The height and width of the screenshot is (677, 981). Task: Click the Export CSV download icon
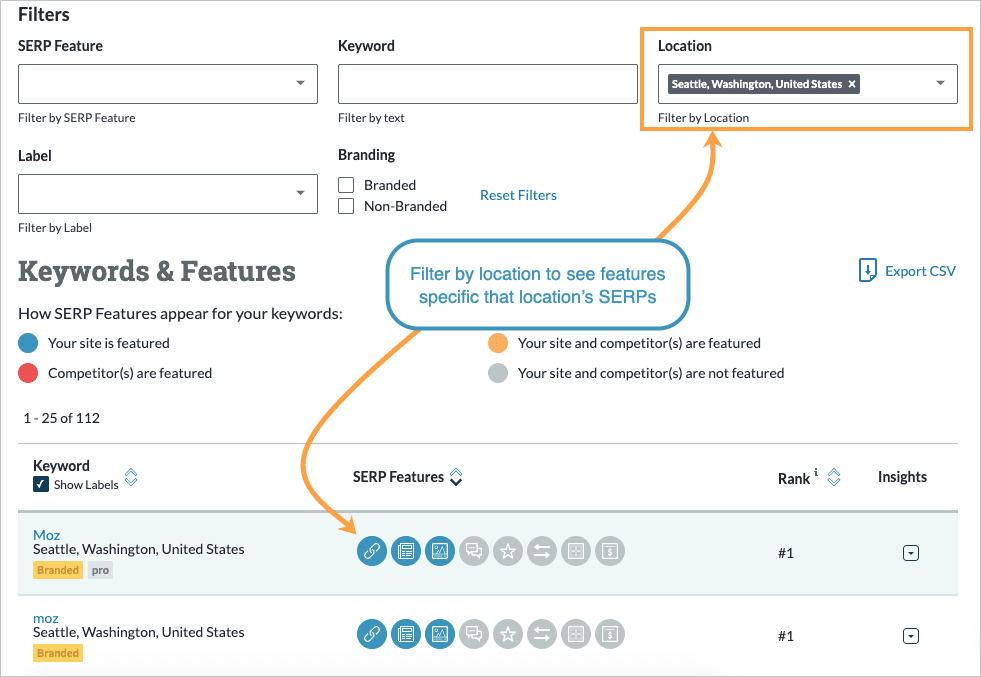[x=866, y=270]
